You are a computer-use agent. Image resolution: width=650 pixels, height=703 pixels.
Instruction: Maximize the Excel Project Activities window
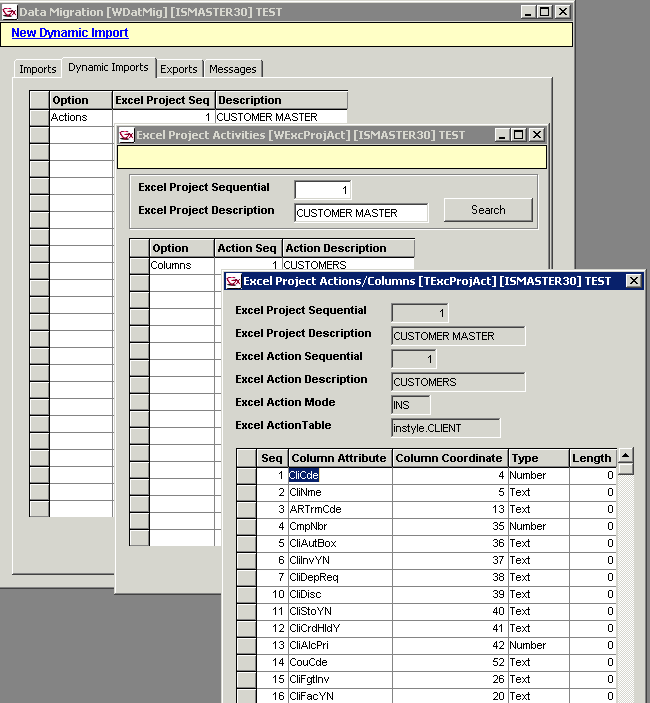click(x=519, y=135)
